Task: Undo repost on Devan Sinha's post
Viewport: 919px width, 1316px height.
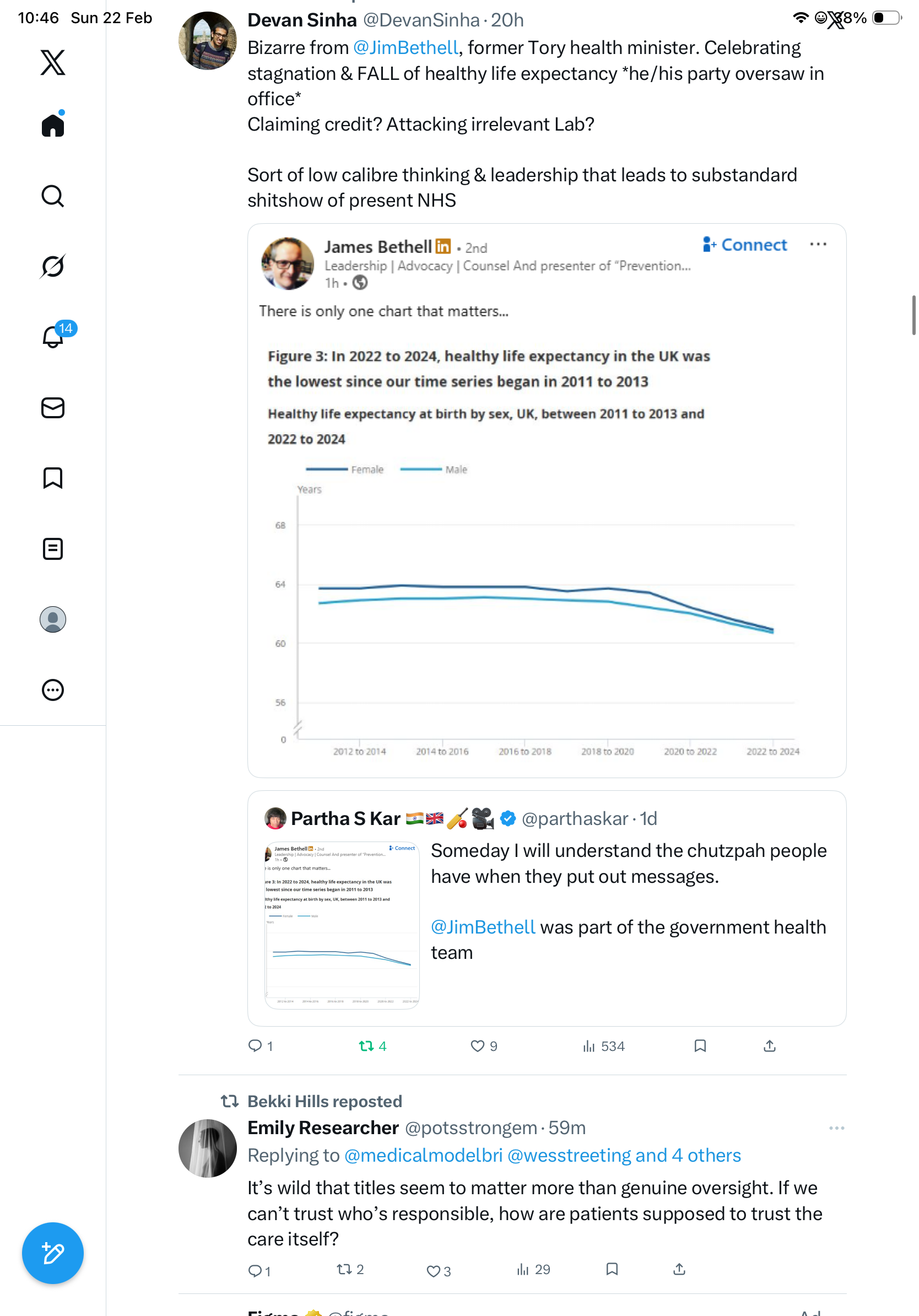Action: click(x=366, y=1046)
